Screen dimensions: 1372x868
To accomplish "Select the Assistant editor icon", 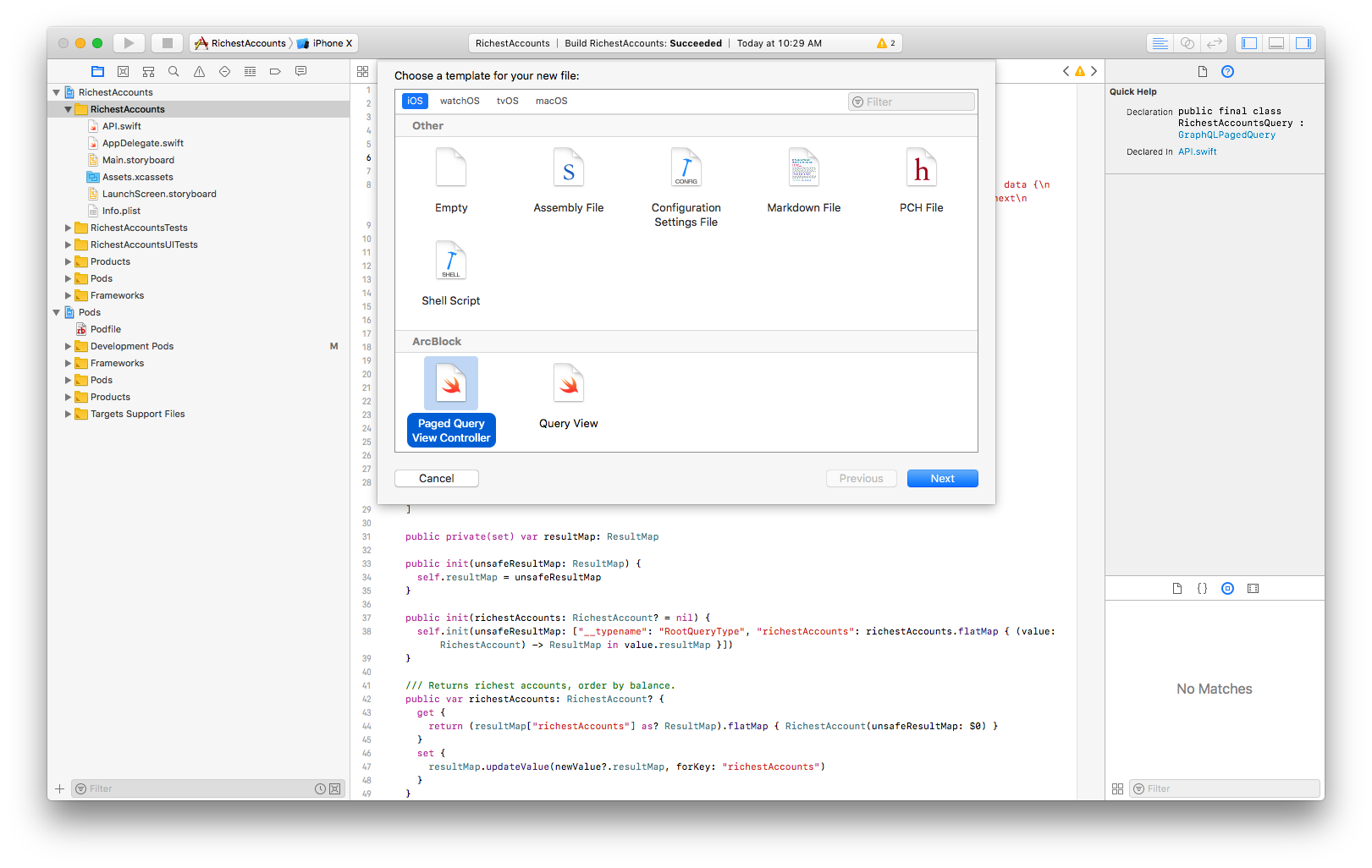I will (x=1187, y=43).
